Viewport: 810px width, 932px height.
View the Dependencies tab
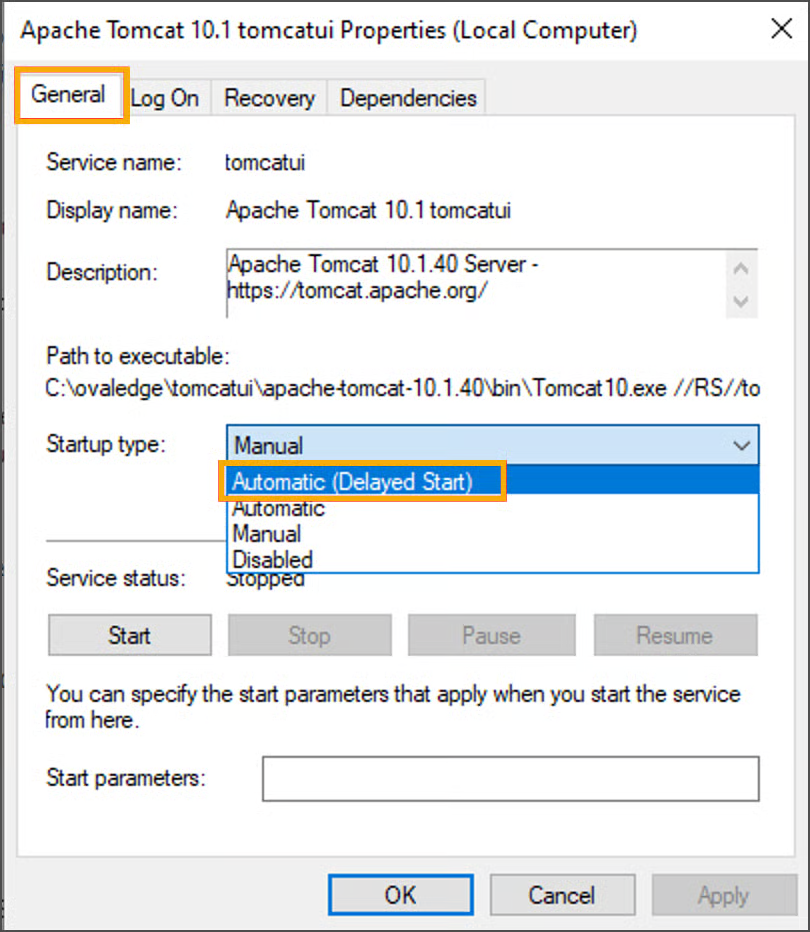tap(408, 98)
